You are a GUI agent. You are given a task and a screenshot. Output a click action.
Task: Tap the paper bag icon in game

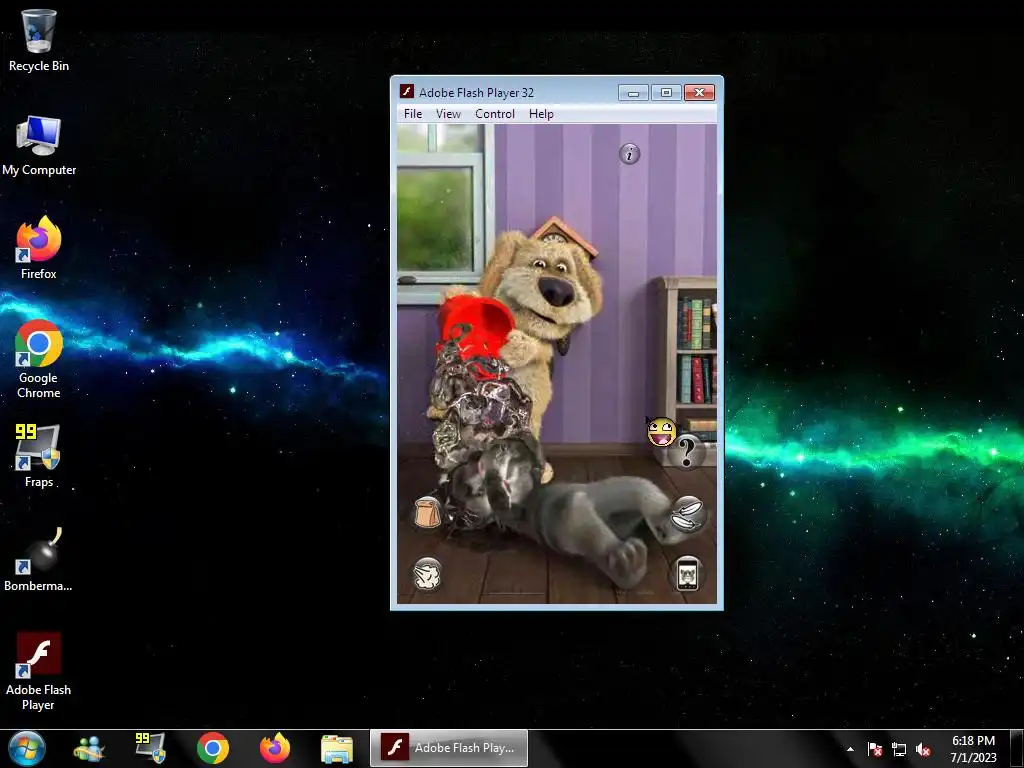tap(428, 511)
